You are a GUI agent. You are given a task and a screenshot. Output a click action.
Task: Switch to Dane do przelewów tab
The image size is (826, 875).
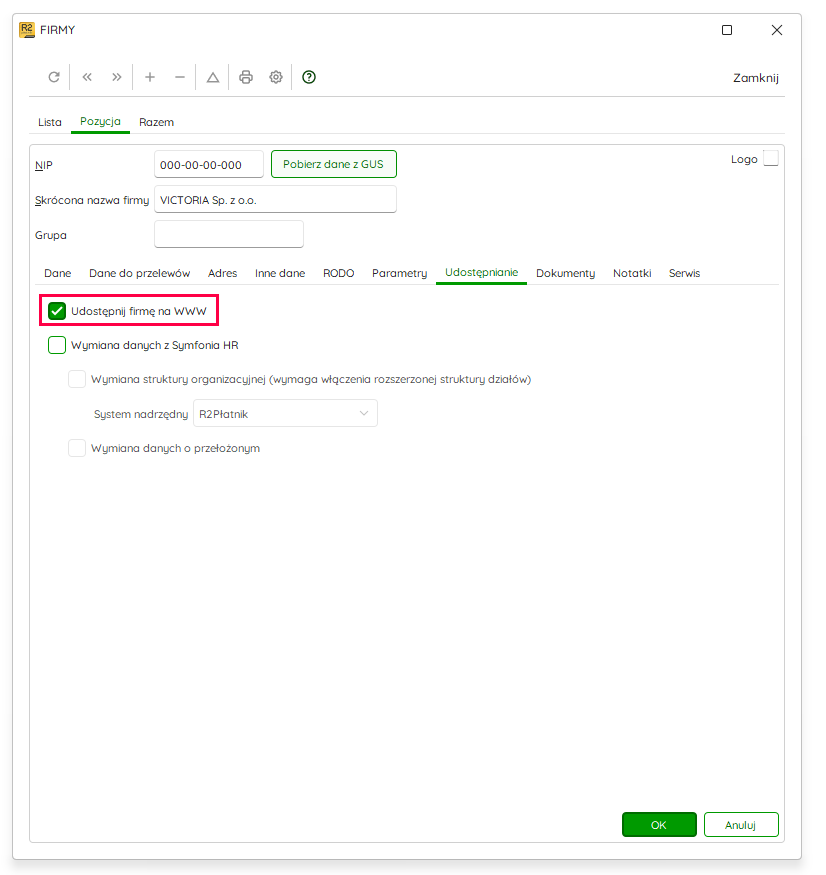tap(140, 273)
